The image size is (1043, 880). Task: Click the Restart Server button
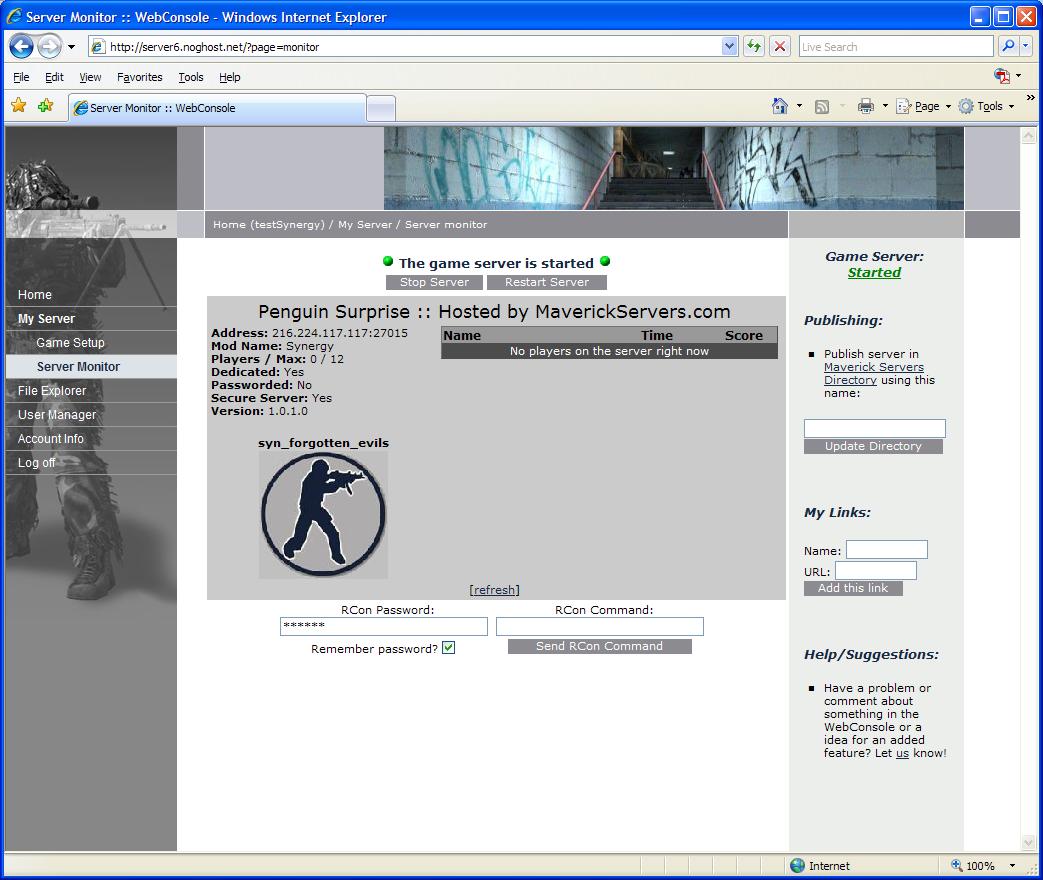tap(547, 282)
